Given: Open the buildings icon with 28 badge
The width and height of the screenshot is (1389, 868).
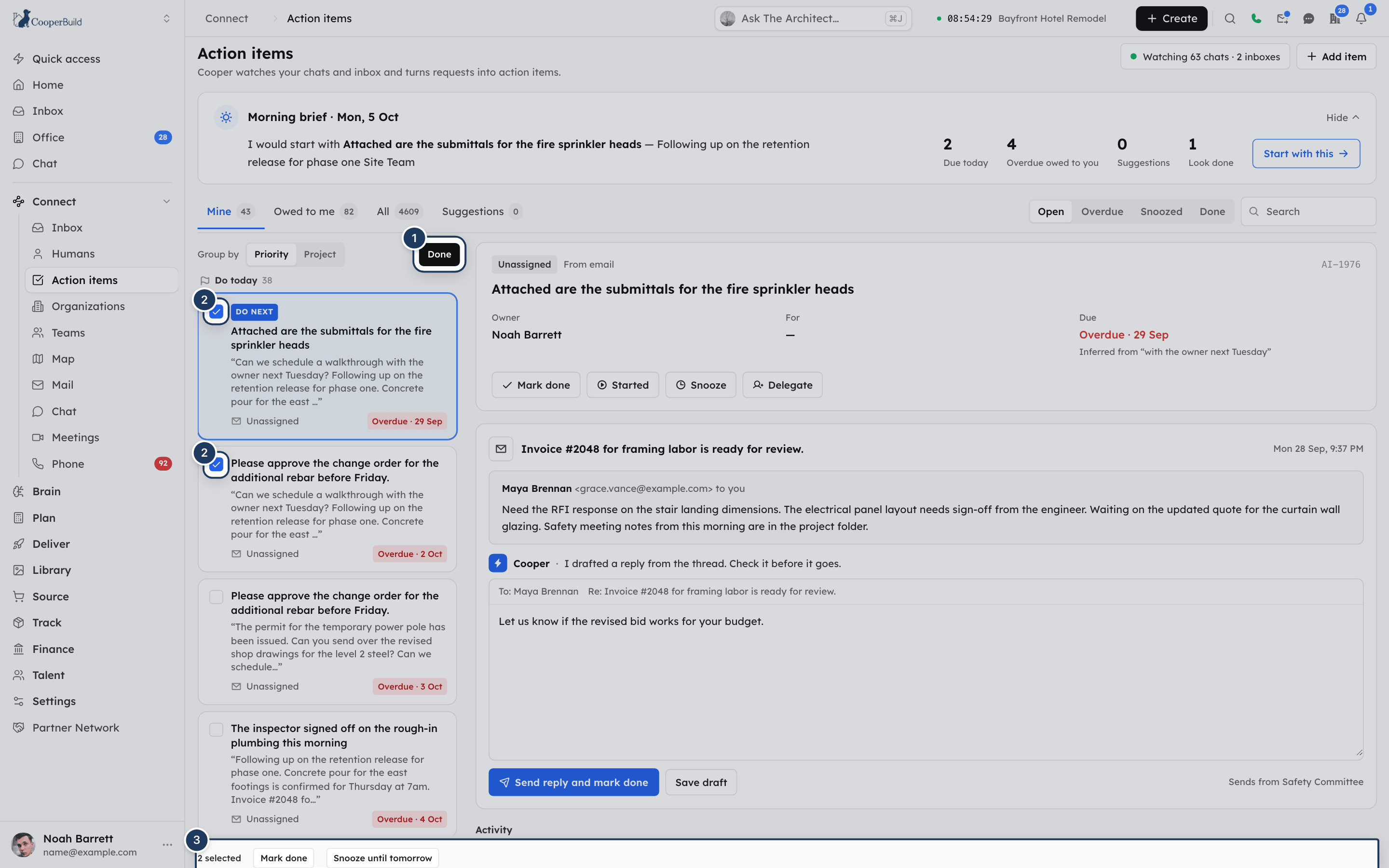Looking at the screenshot, I should tap(1335, 18).
